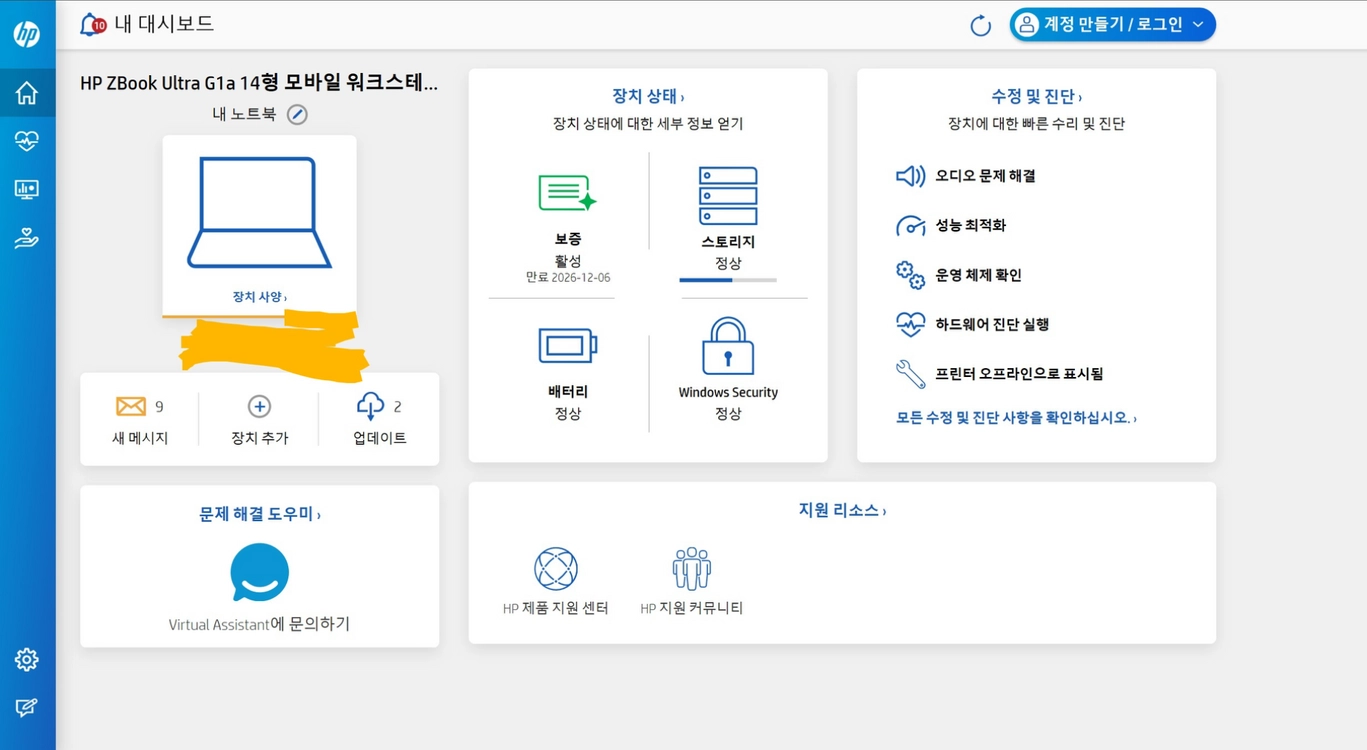Select 하드웨어 진단 실행 text
1367x750 pixels.
[992, 324]
